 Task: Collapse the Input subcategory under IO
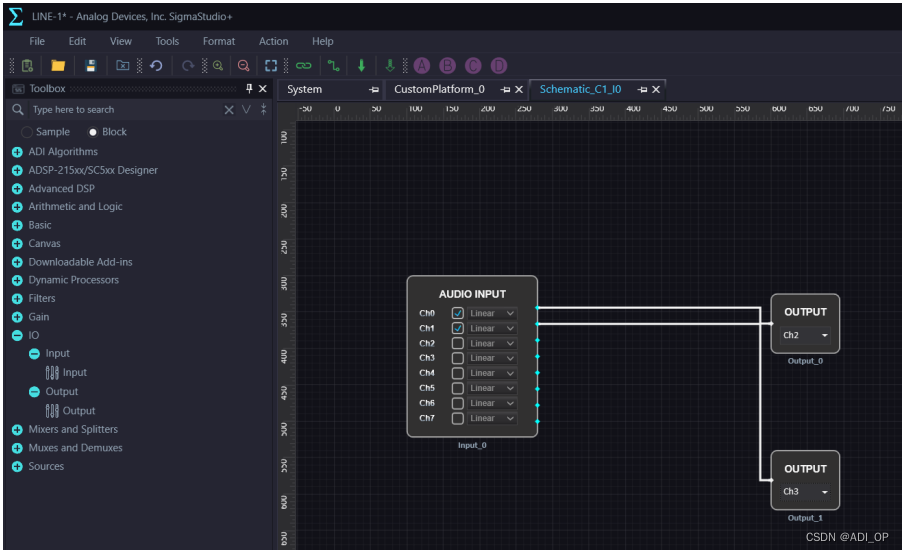pyautogui.click(x=35, y=353)
